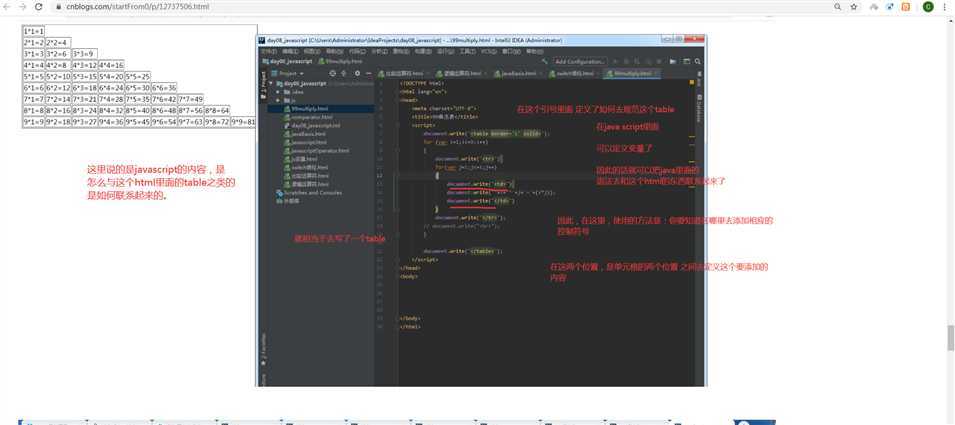Open the Project panel settings gear

coord(357,73)
